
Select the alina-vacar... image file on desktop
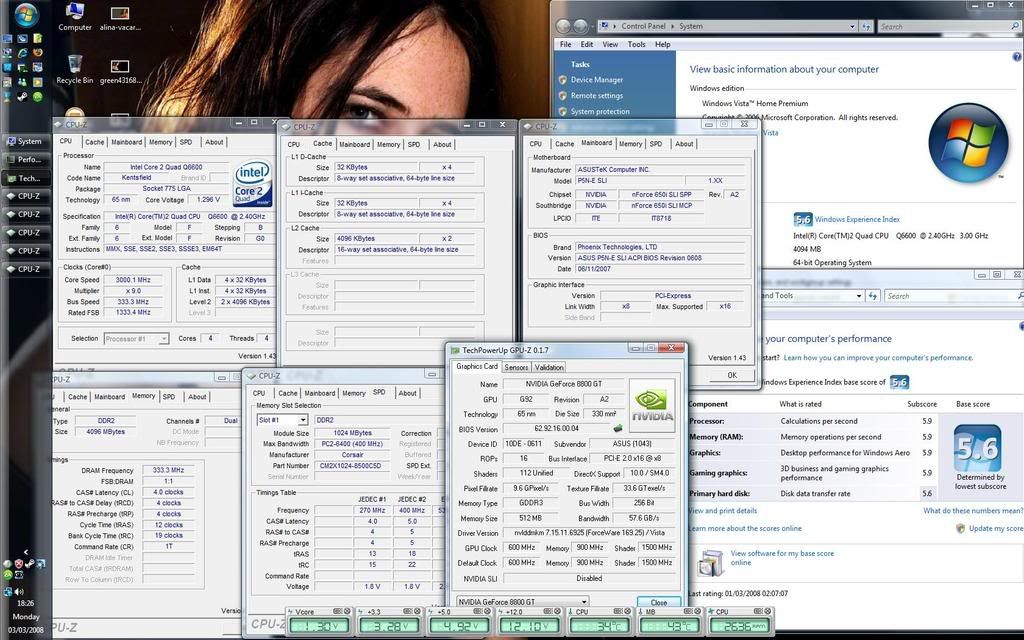point(120,18)
